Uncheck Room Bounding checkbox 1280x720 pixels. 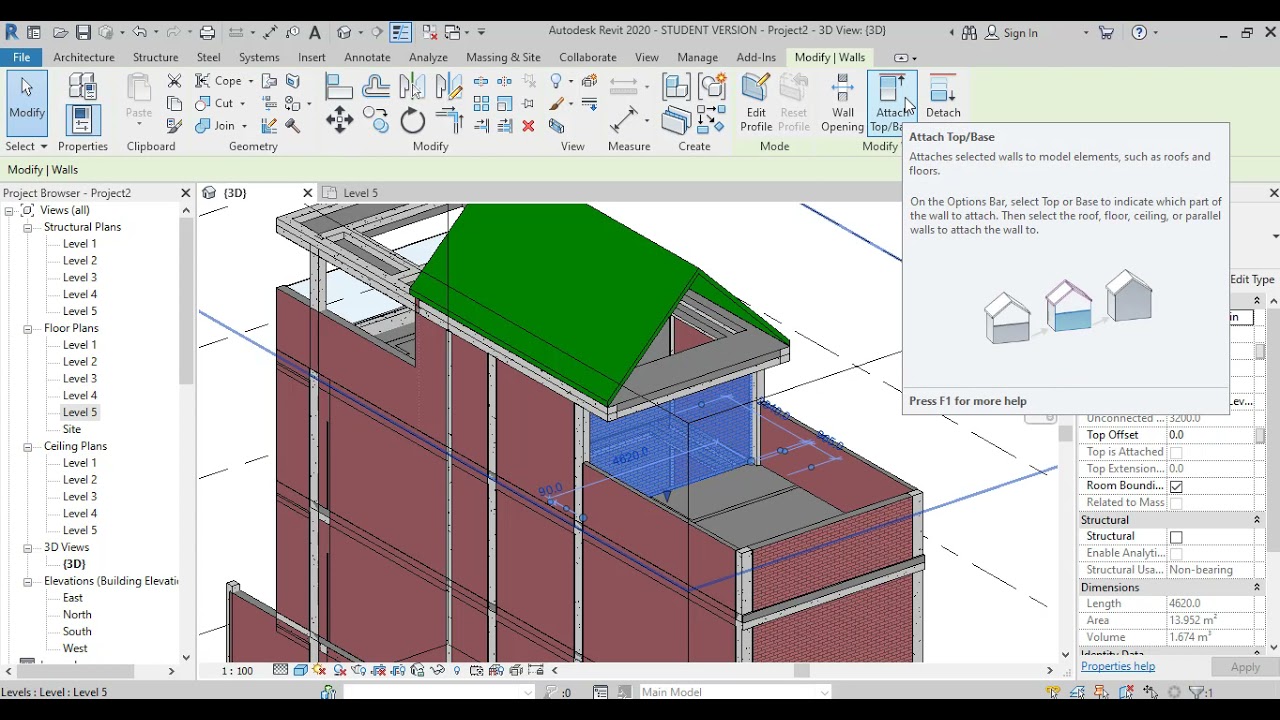point(1176,486)
